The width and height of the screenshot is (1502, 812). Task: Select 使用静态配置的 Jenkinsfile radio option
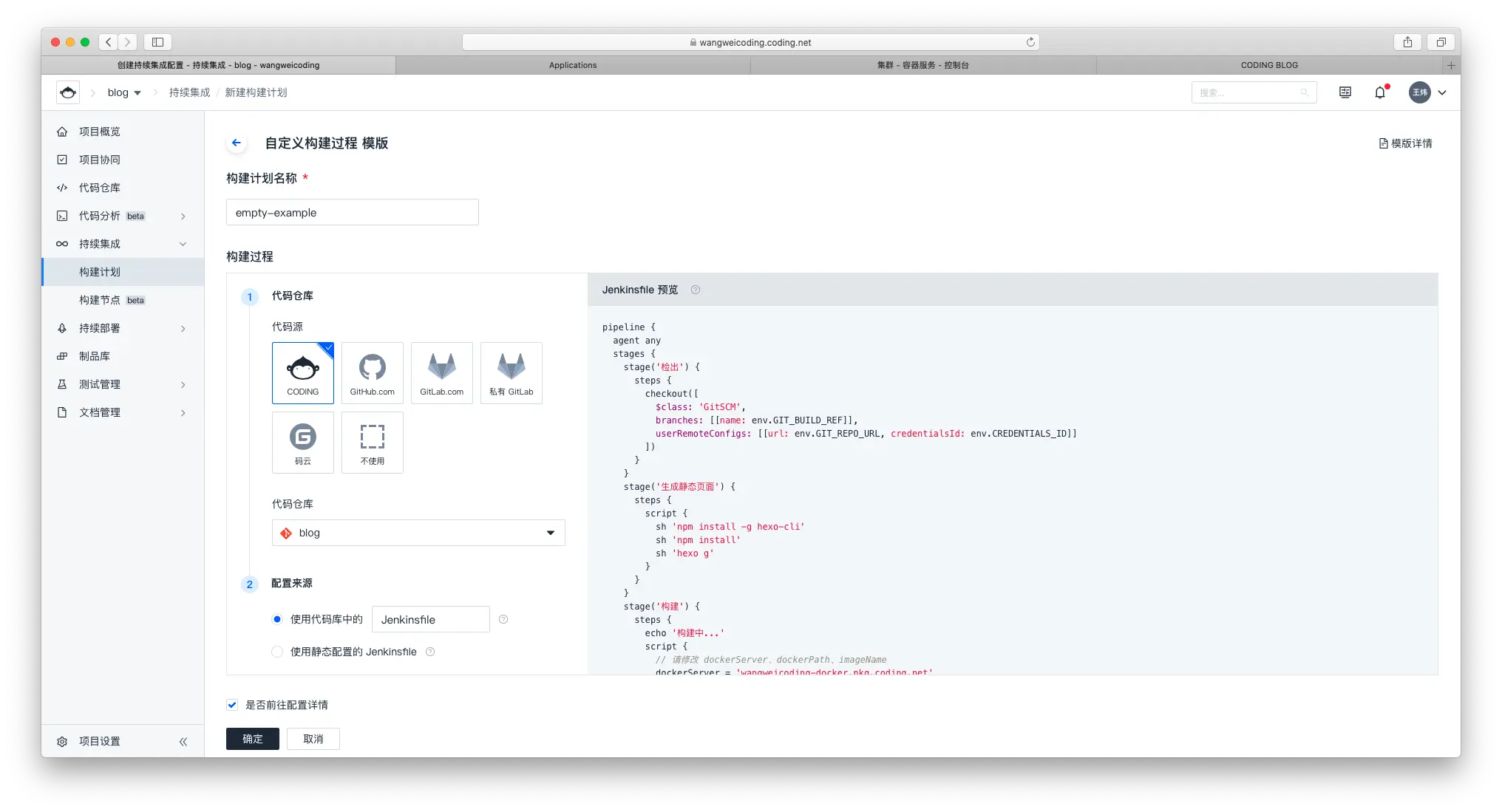click(277, 652)
